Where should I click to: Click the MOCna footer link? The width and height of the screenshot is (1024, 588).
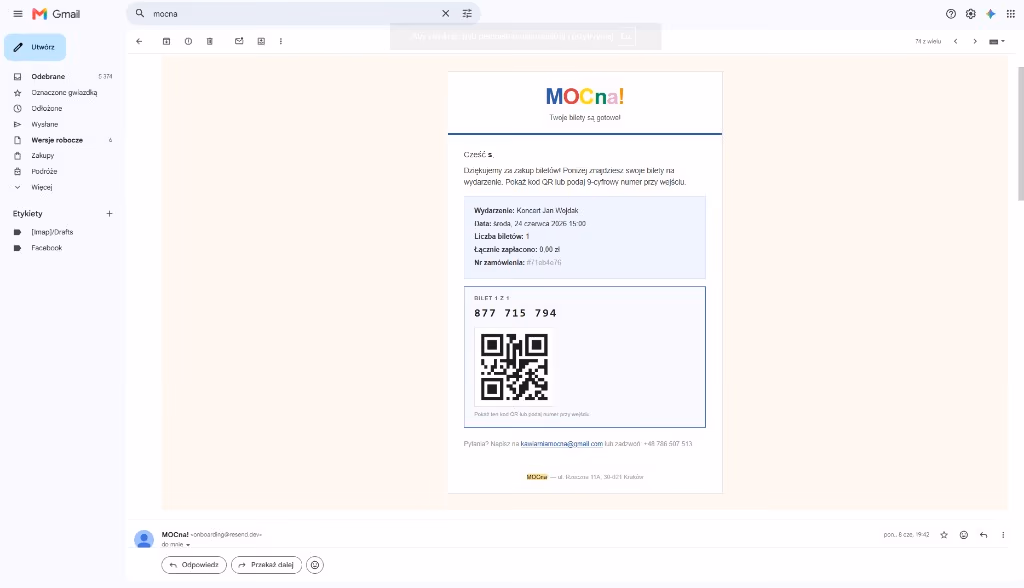[537, 477]
